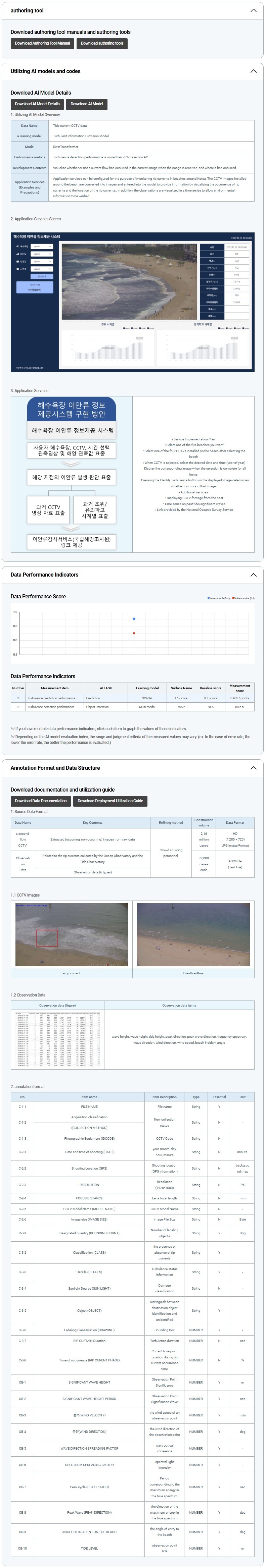Click the blue measurement point on chart
Screen dimensions: 265x1568
tap(134, 618)
